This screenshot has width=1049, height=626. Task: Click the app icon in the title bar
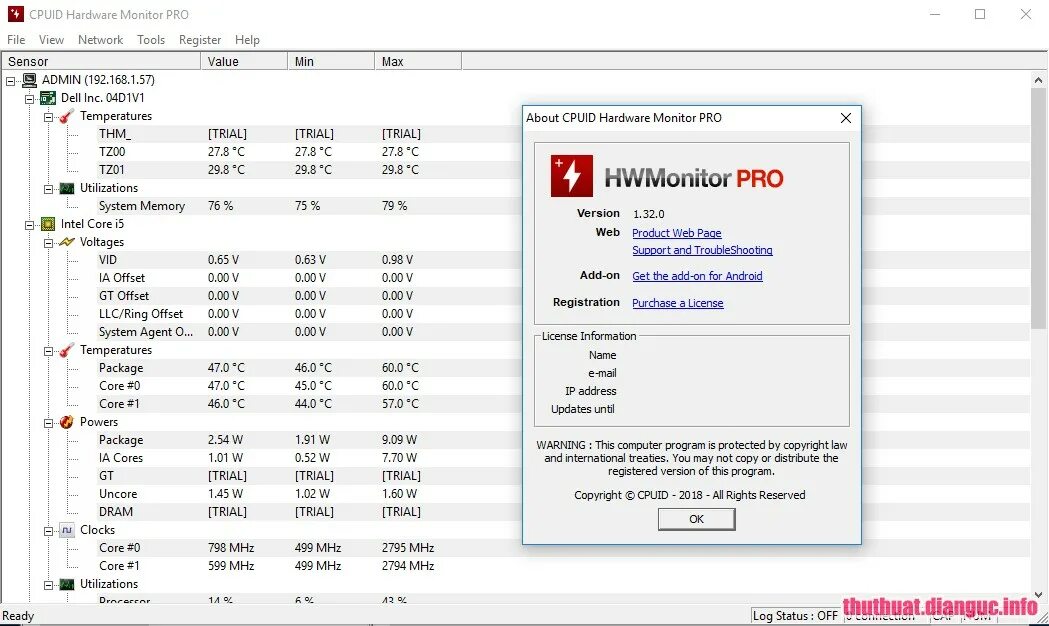(x=15, y=14)
